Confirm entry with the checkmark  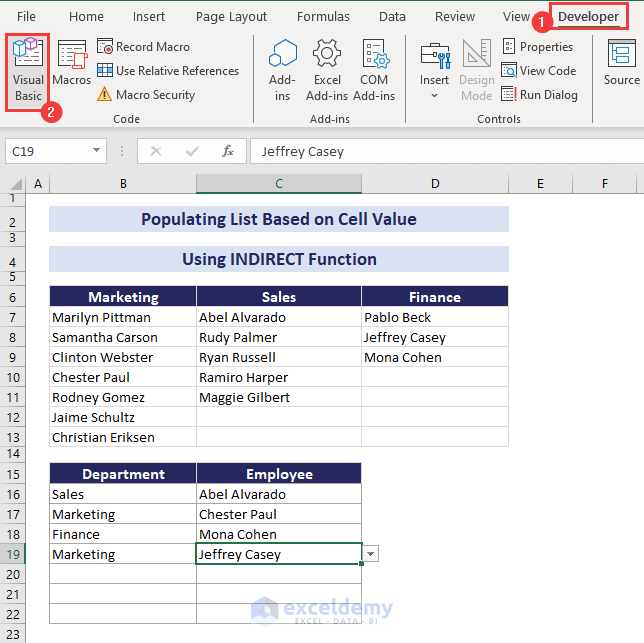tap(192, 151)
